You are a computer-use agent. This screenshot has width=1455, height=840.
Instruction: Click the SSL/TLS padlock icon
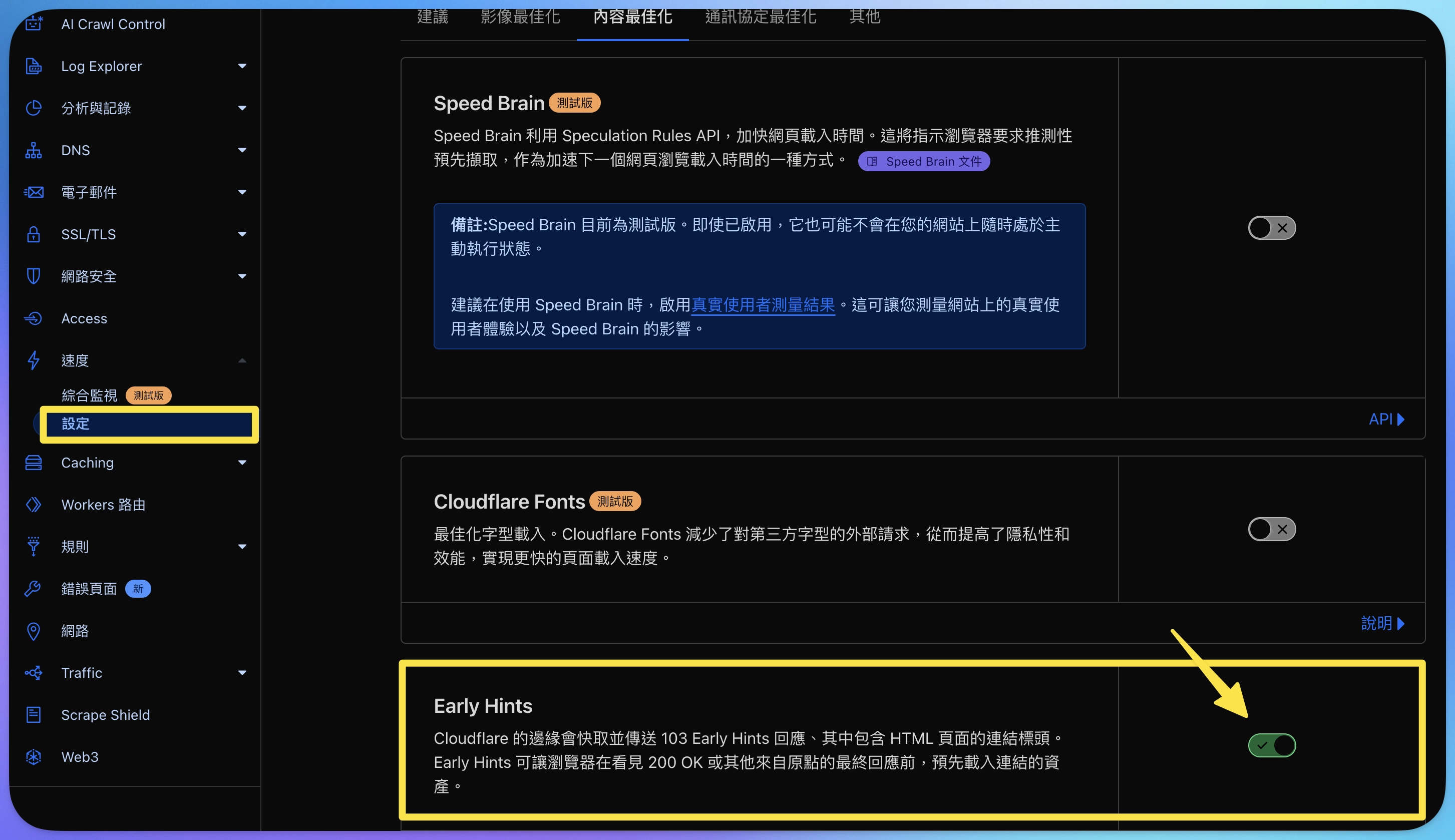(x=34, y=234)
